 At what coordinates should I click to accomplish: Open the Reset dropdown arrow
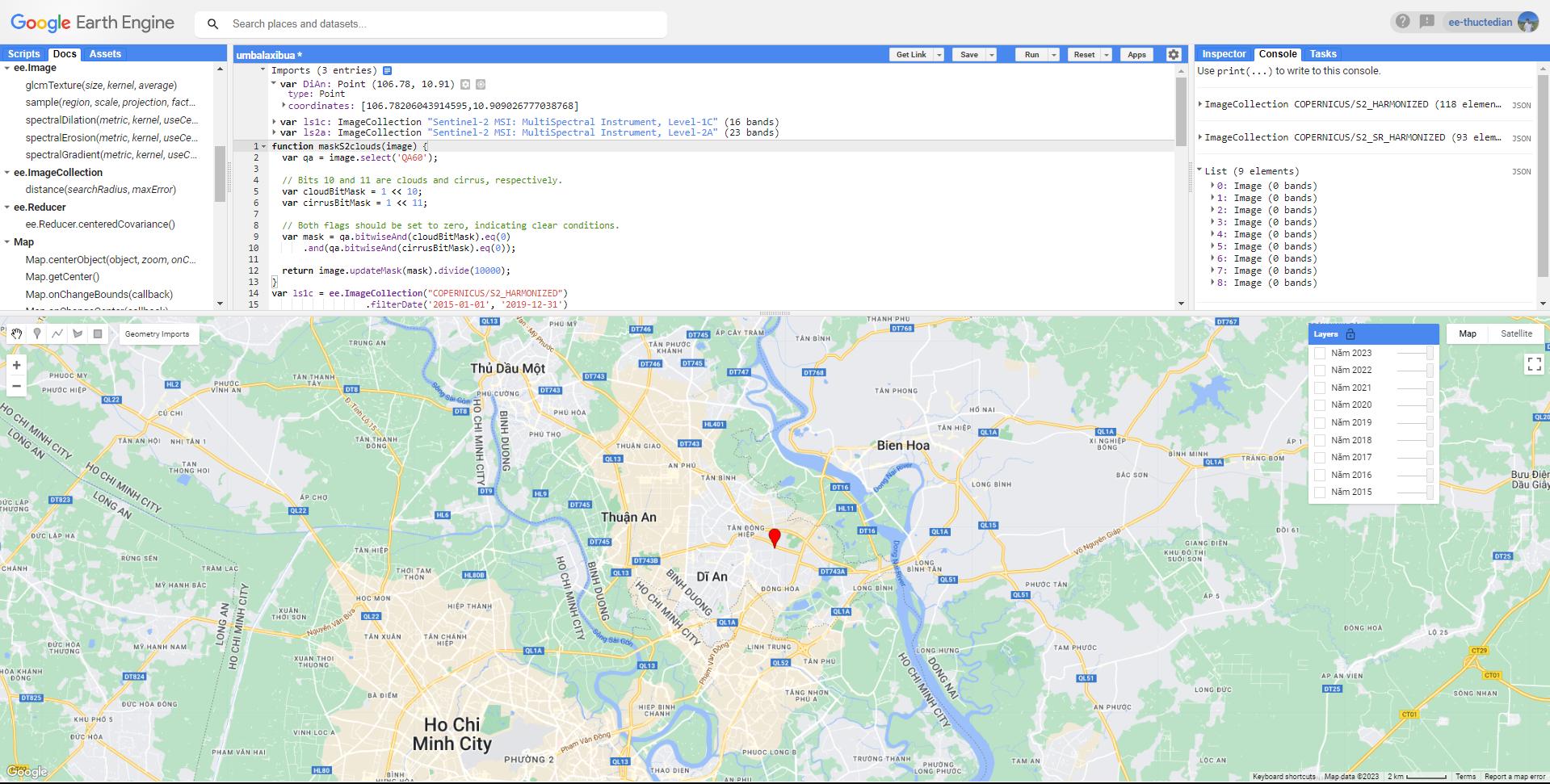pyautogui.click(x=1107, y=55)
